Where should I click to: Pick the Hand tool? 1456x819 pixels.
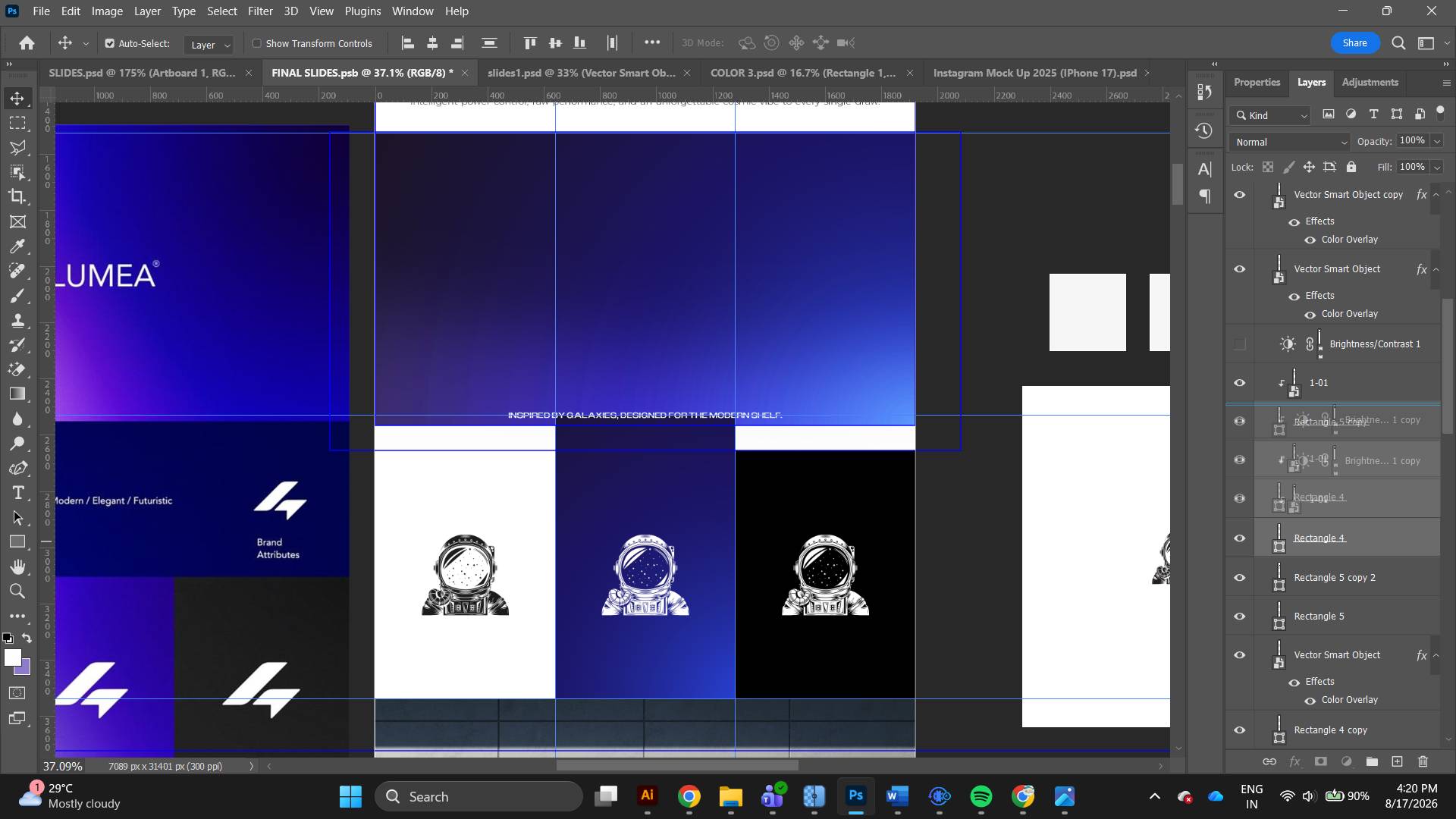[17, 566]
